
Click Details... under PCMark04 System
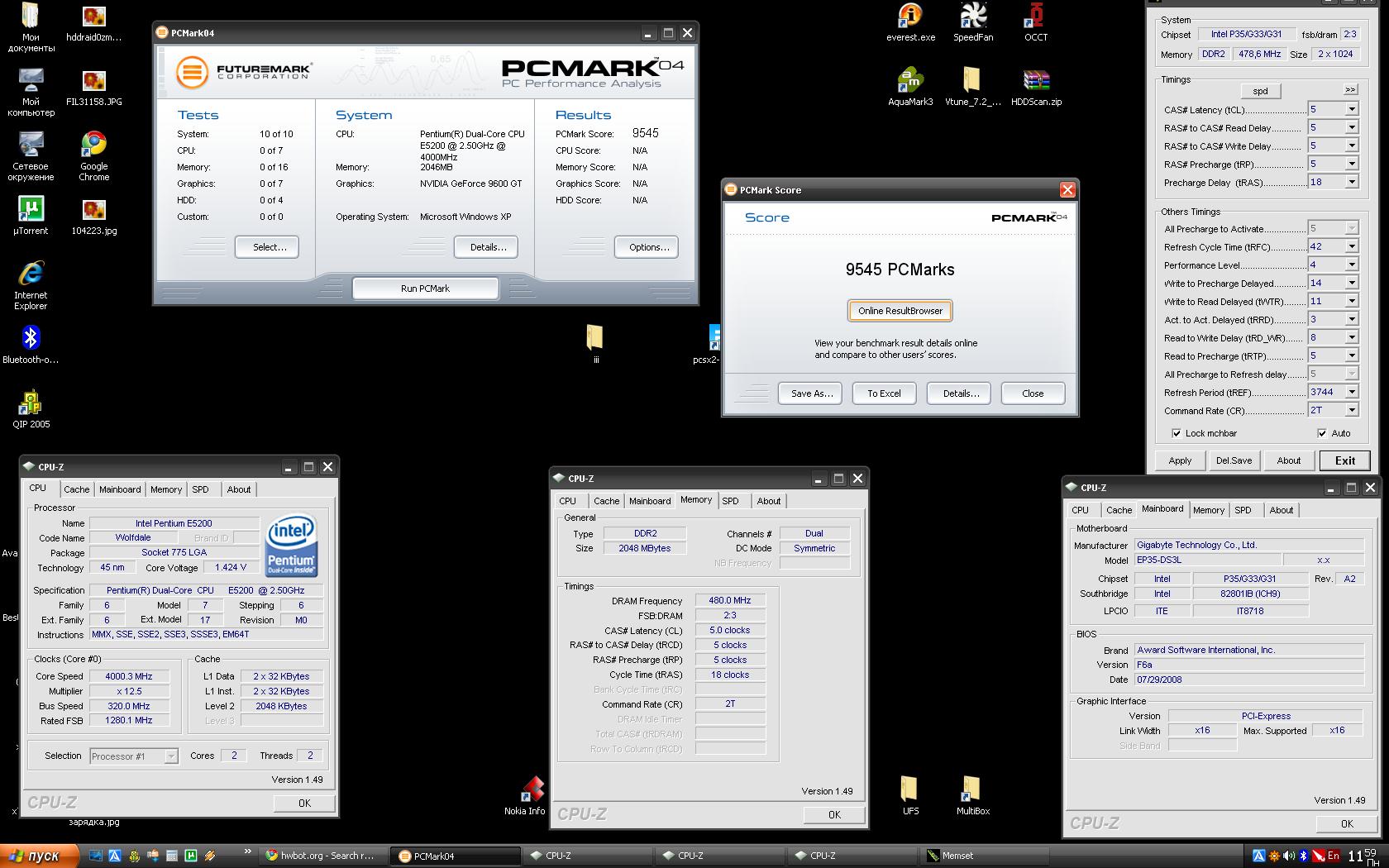[488, 247]
